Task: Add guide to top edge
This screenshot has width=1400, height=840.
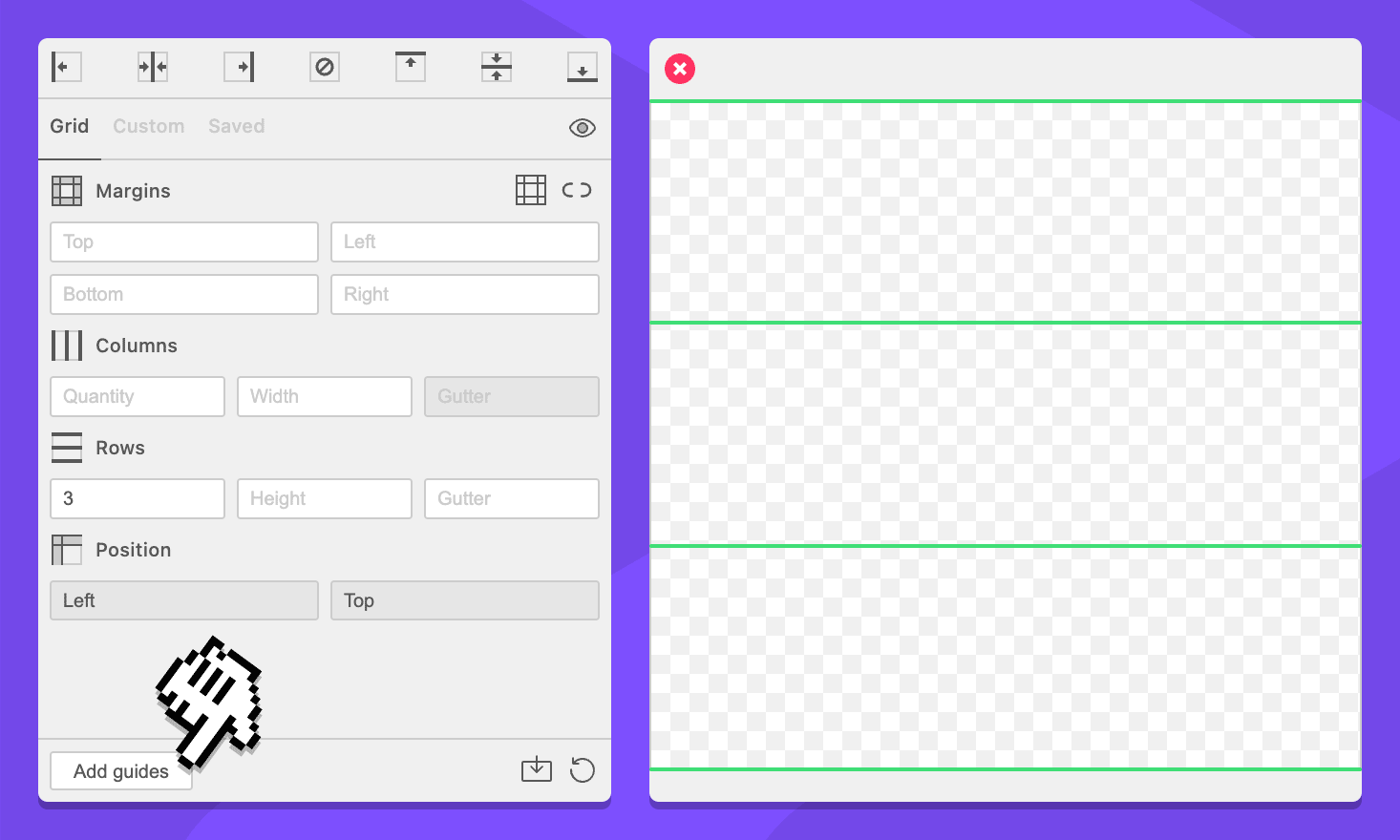Action: [x=411, y=67]
